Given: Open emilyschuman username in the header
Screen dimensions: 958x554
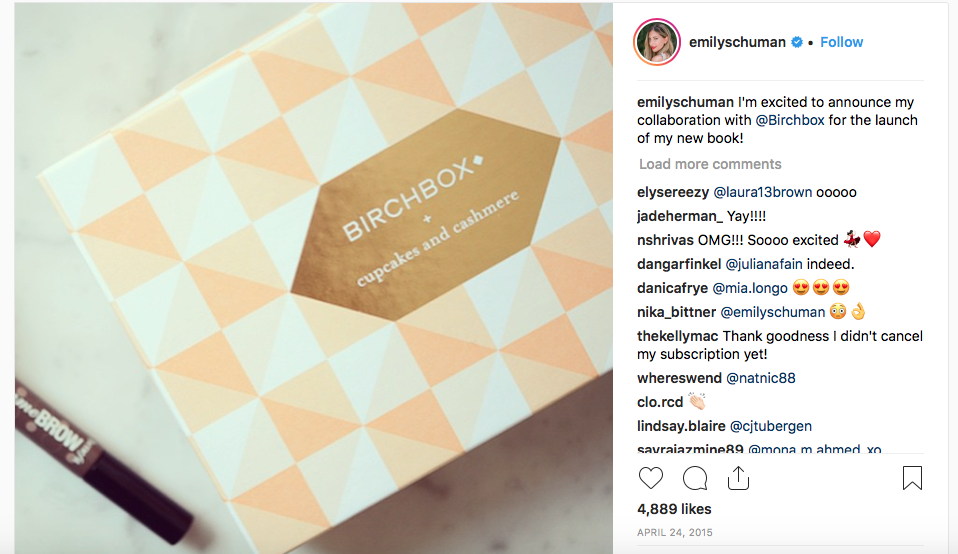Looking at the screenshot, I should pyautogui.click(x=737, y=42).
